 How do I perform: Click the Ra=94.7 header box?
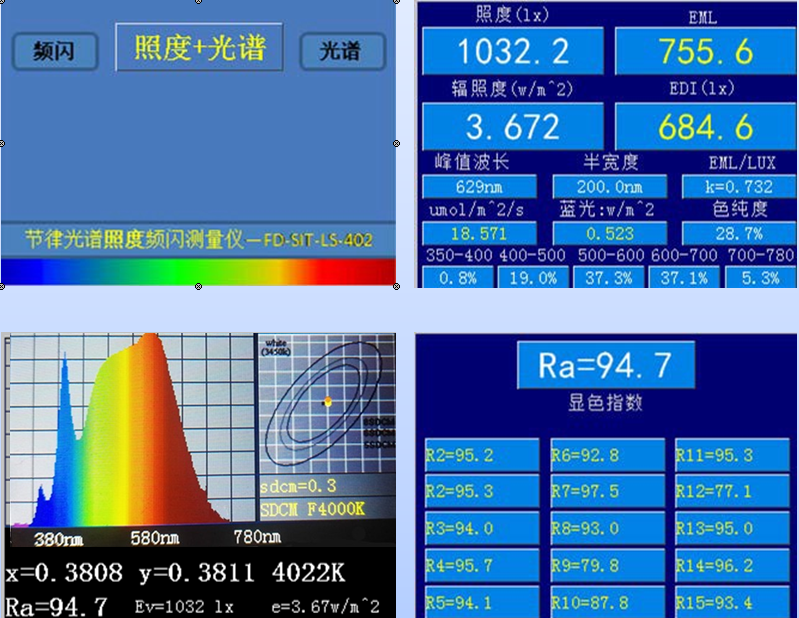click(x=604, y=365)
